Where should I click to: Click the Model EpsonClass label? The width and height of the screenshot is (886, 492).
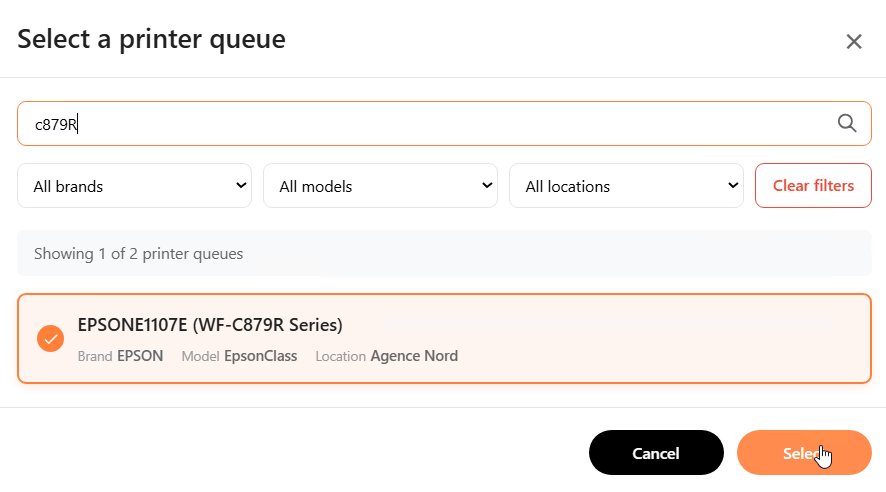click(239, 356)
